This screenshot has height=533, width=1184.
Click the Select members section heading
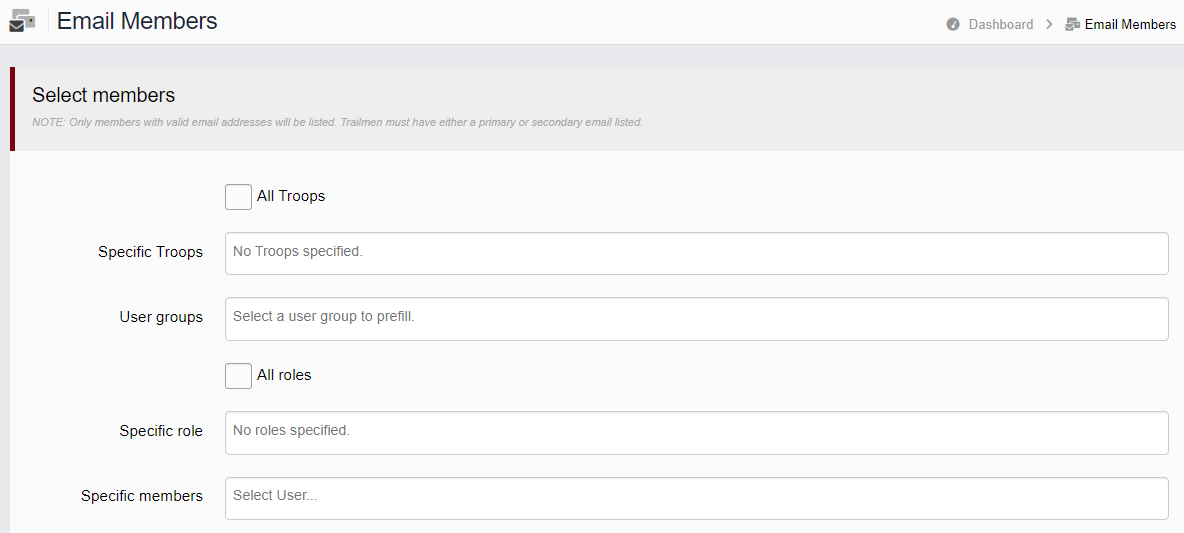point(103,95)
